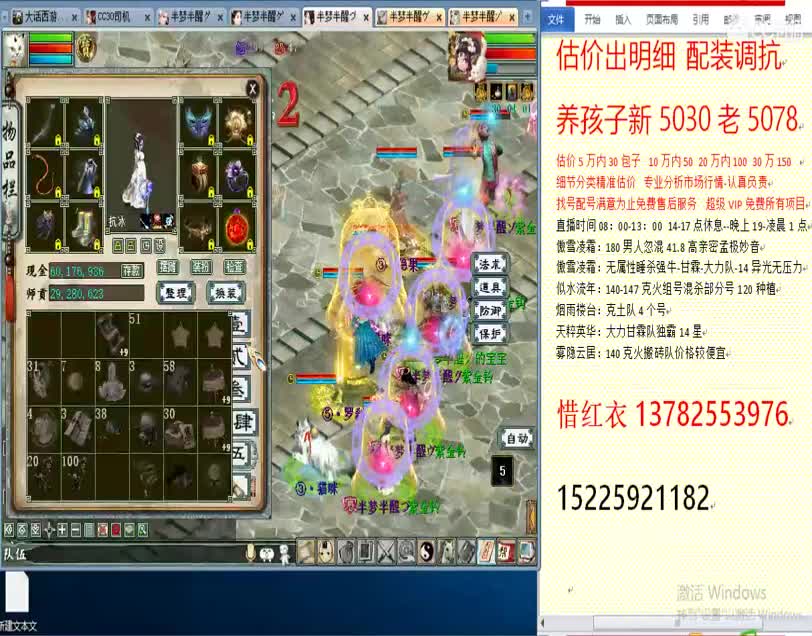The width and height of the screenshot is (812, 636).
Task: Close the inventory panel with X
Action: pos(252,89)
